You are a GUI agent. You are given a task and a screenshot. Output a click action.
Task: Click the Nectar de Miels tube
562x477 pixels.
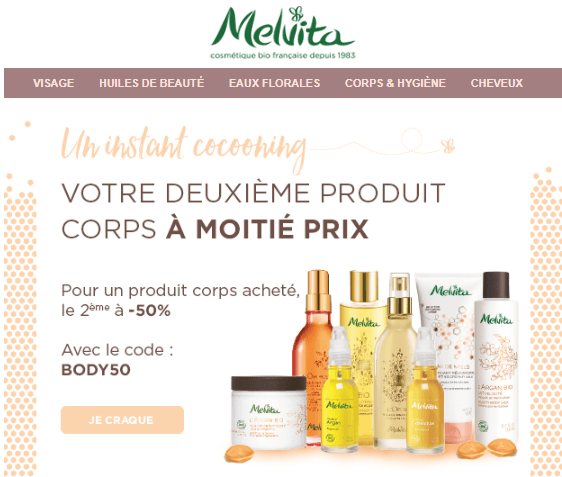[x=448, y=355]
